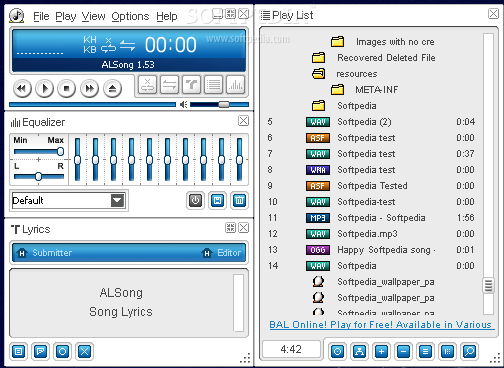The width and height of the screenshot is (504, 368).
Task: Search the playlist with magnifier button
Action: [469, 351]
